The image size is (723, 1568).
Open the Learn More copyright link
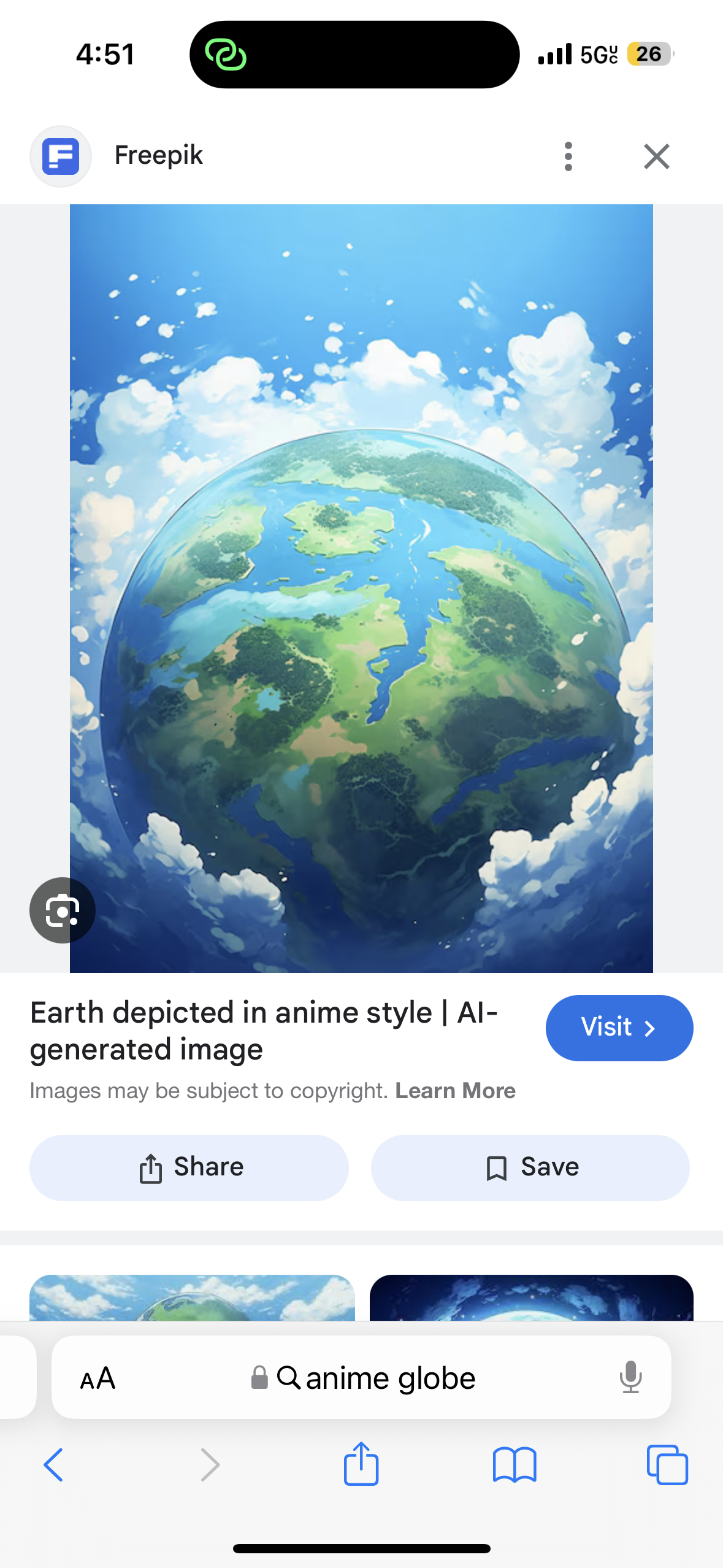(x=455, y=1090)
